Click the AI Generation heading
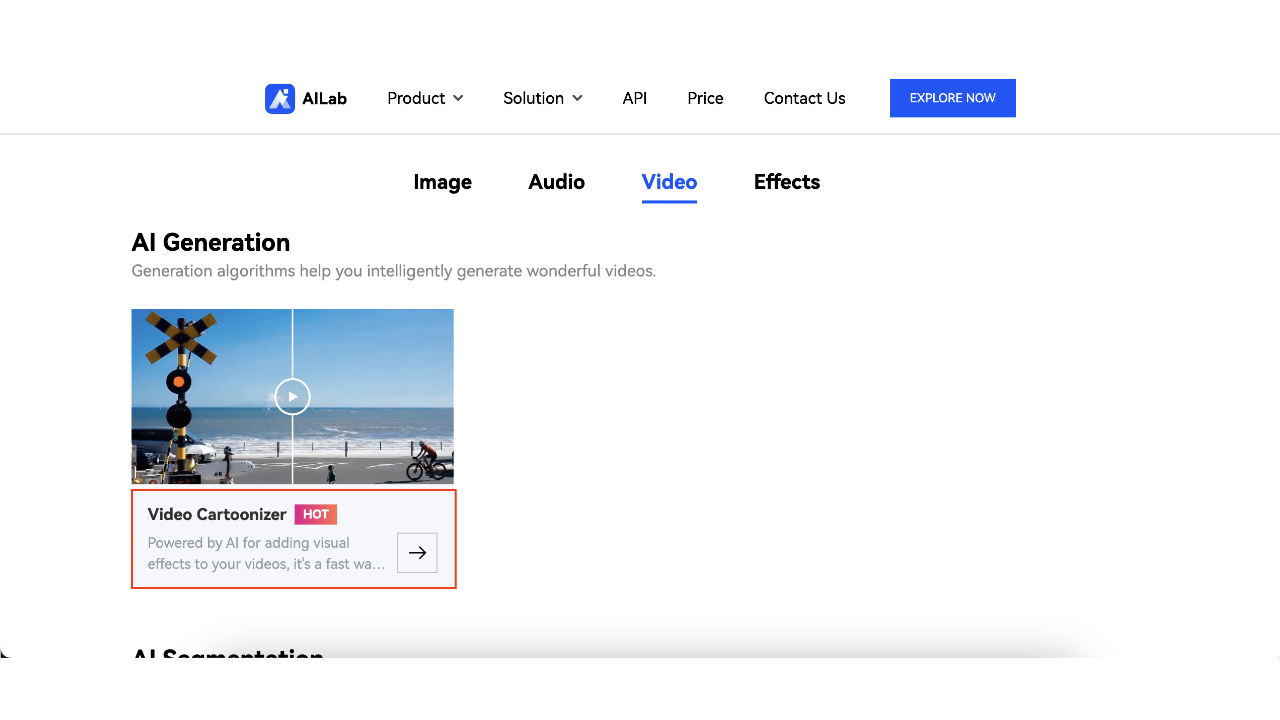Viewport: 1280px width, 720px height. [x=210, y=242]
